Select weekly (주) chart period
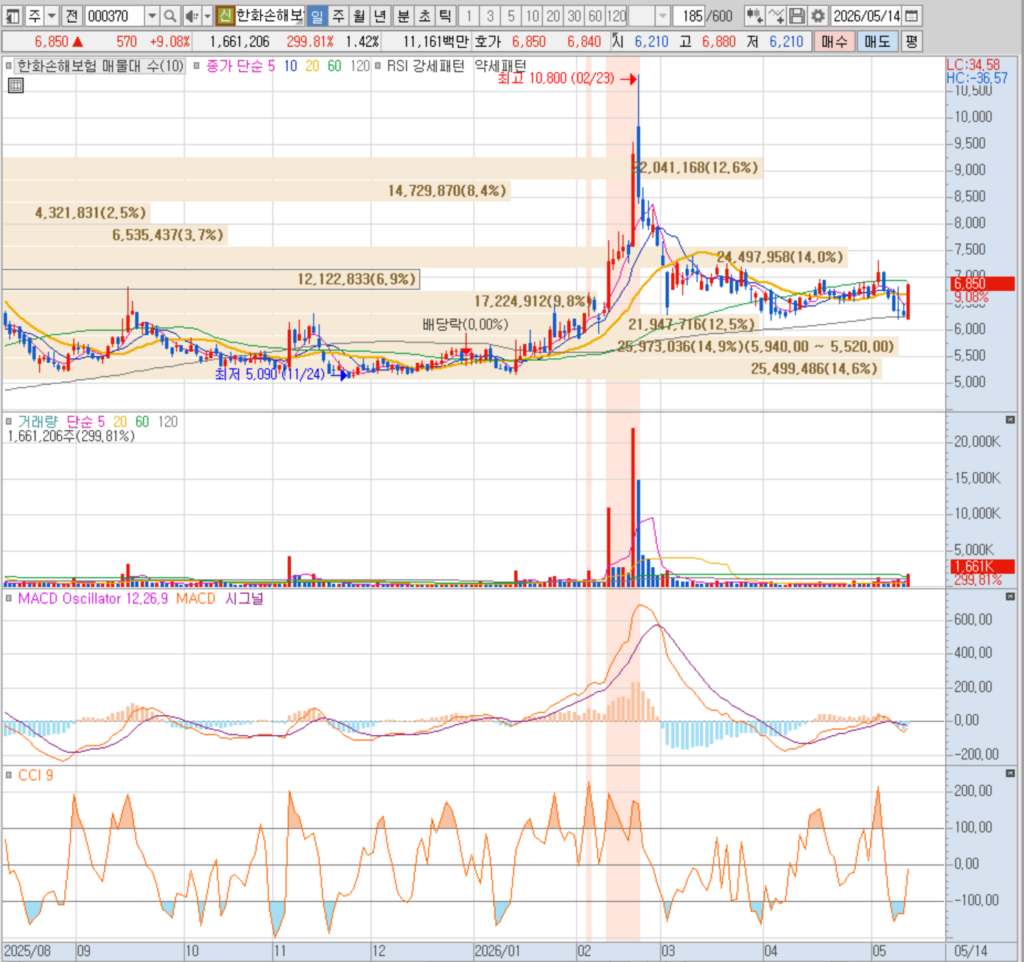This screenshot has width=1024, height=962. click(x=338, y=16)
